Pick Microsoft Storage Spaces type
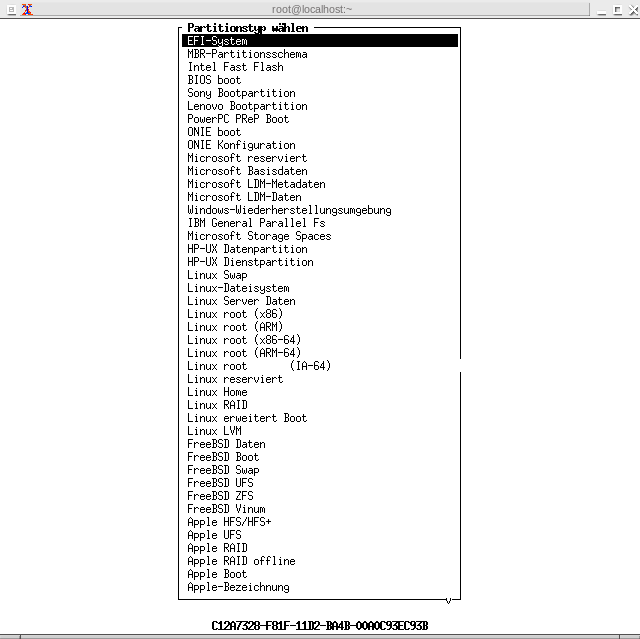Screen dimensions: 640x639 [259, 236]
